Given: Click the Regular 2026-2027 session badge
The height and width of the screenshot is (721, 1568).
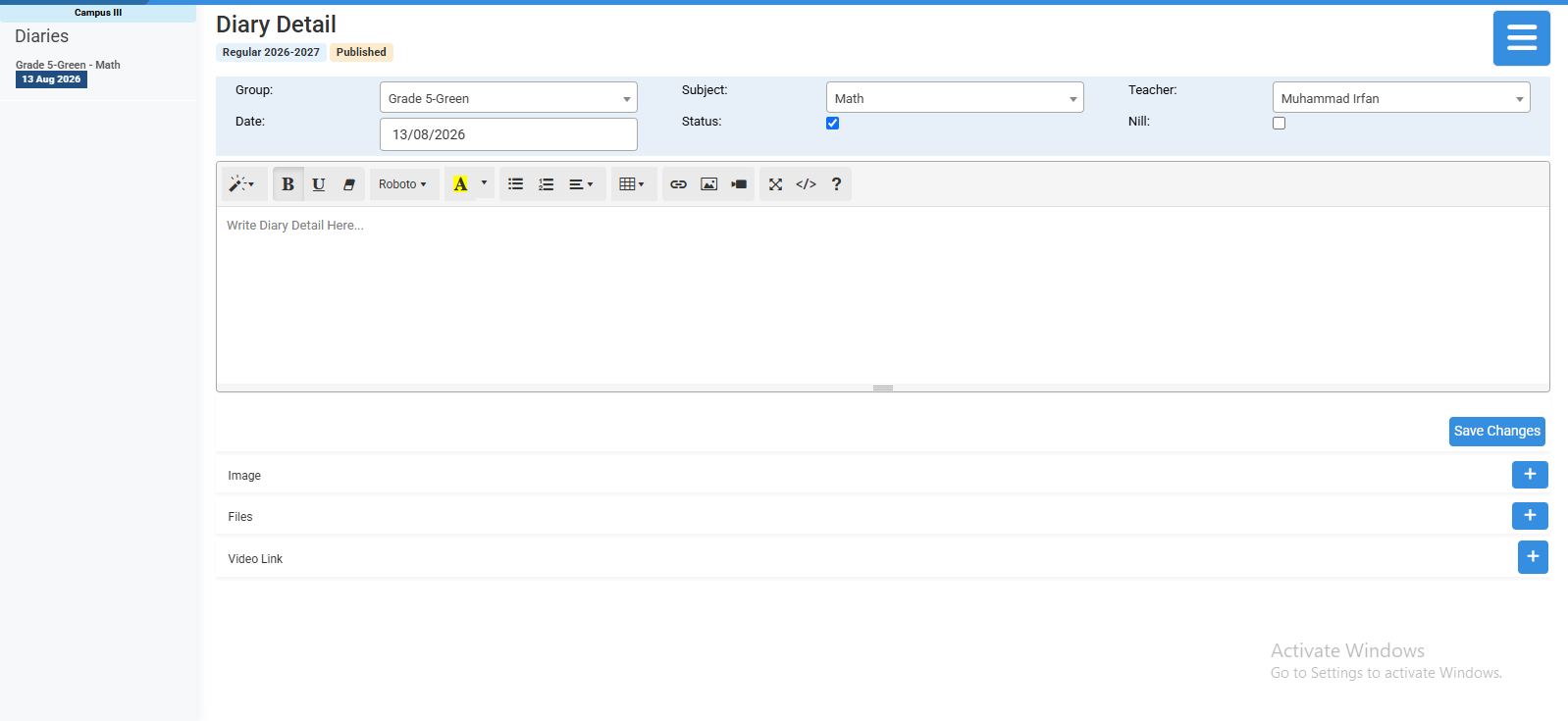Looking at the screenshot, I should (271, 52).
